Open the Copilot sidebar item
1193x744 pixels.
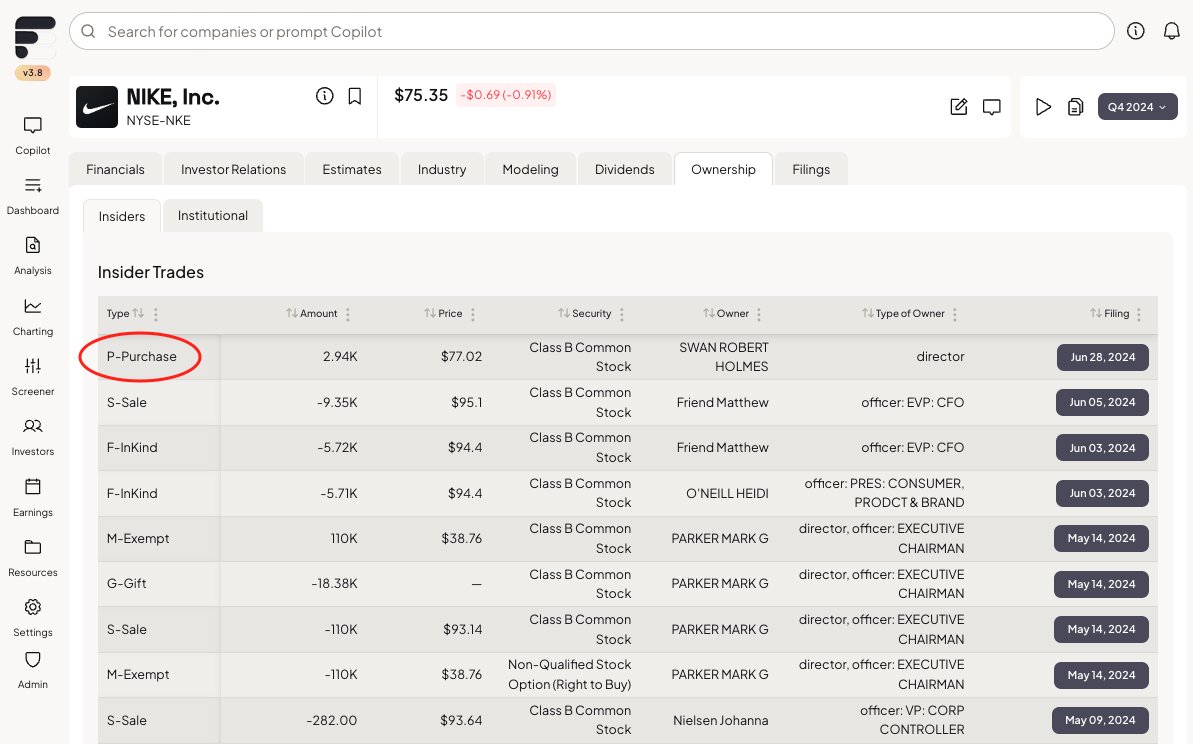(33, 135)
